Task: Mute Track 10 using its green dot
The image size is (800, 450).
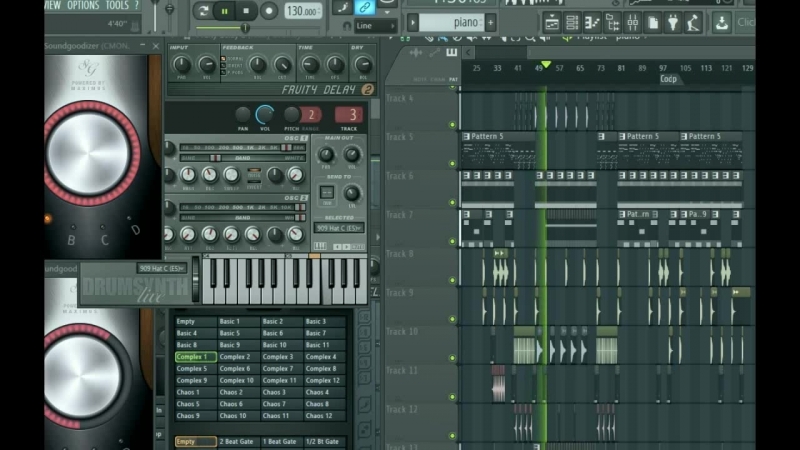Action: pos(452,358)
